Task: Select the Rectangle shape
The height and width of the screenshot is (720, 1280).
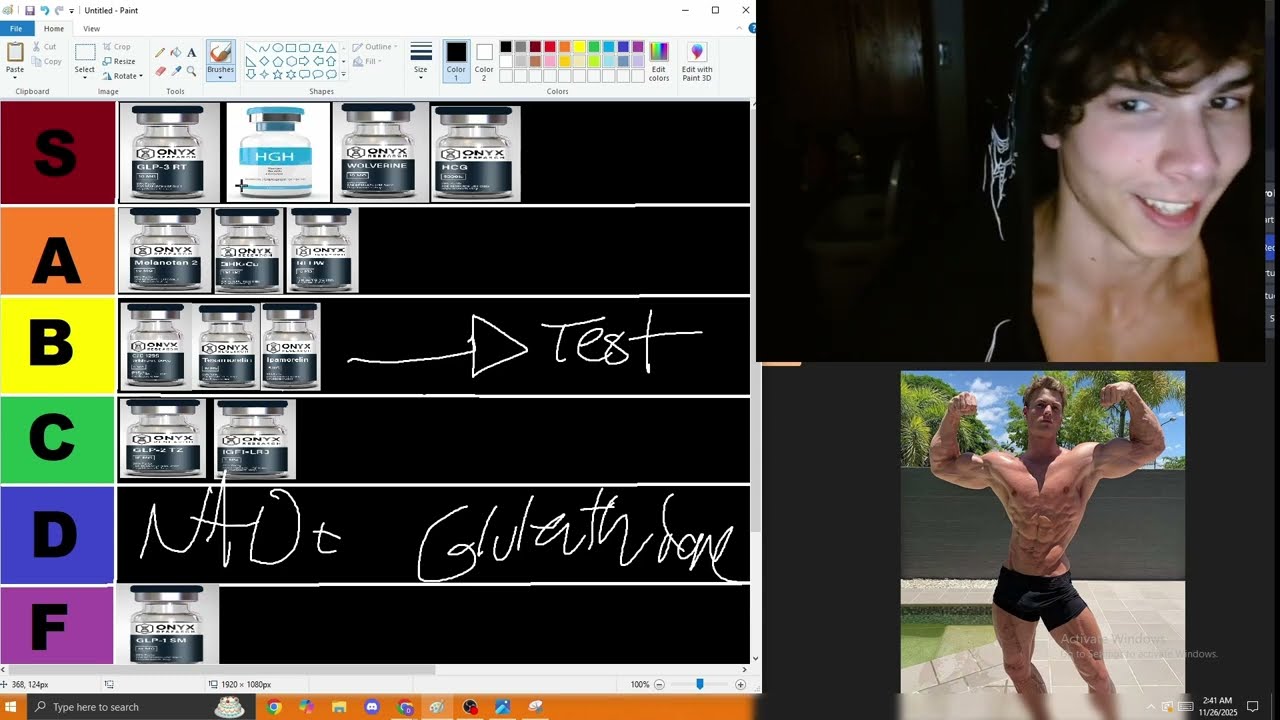Action: (291, 47)
